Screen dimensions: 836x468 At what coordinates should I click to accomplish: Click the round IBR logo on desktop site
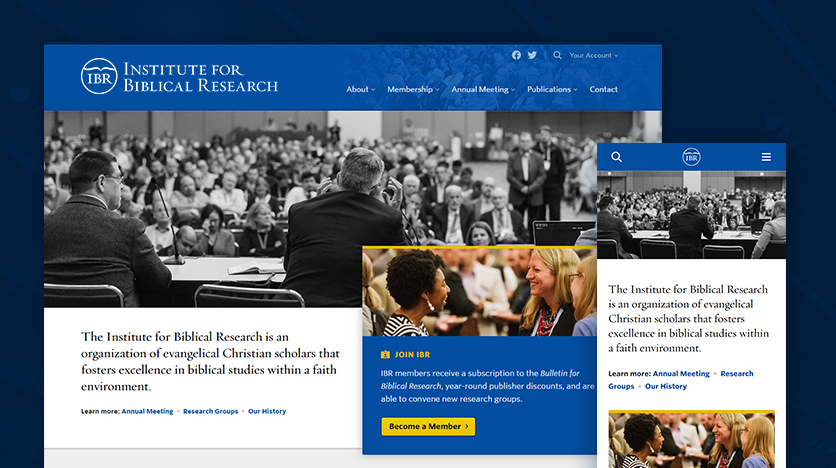tap(99, 76)
